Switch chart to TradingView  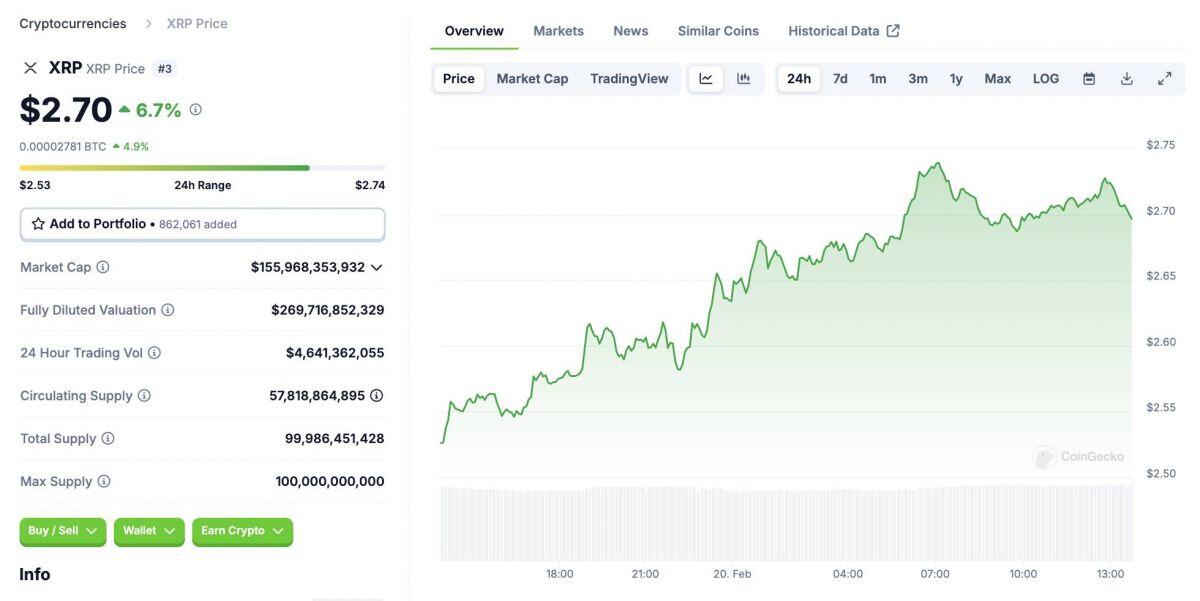(x=629, y=79)
